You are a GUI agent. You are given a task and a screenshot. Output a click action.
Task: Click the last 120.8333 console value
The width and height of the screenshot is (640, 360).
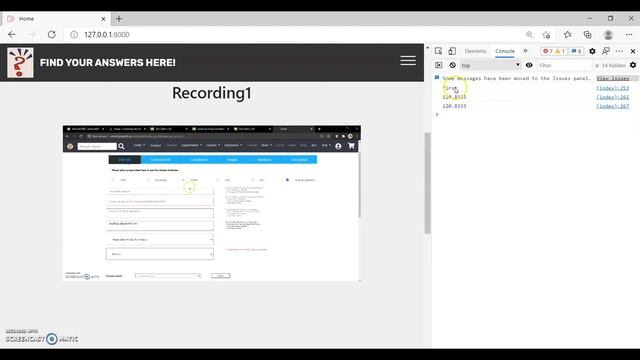tap(454, 106)
